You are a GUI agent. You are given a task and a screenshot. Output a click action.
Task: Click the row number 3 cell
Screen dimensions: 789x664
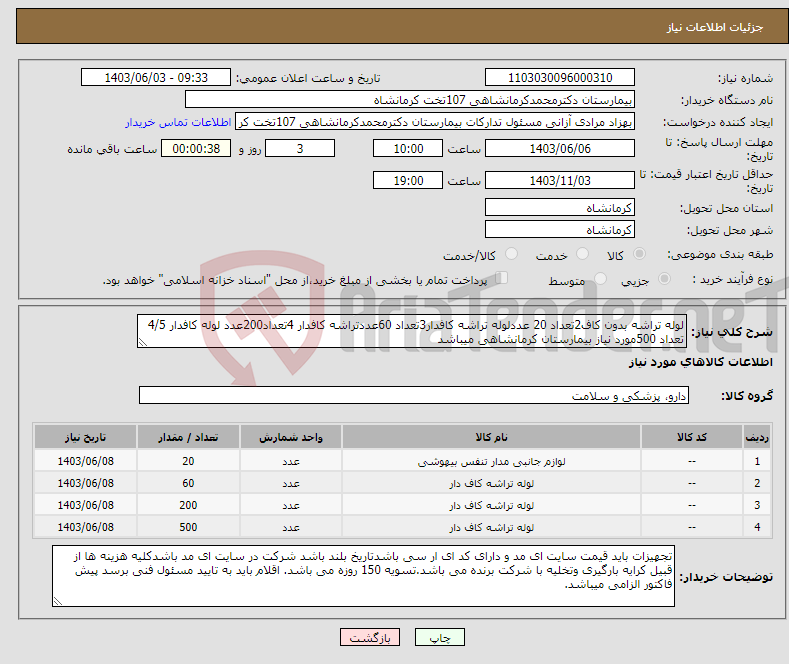(757, 506)
